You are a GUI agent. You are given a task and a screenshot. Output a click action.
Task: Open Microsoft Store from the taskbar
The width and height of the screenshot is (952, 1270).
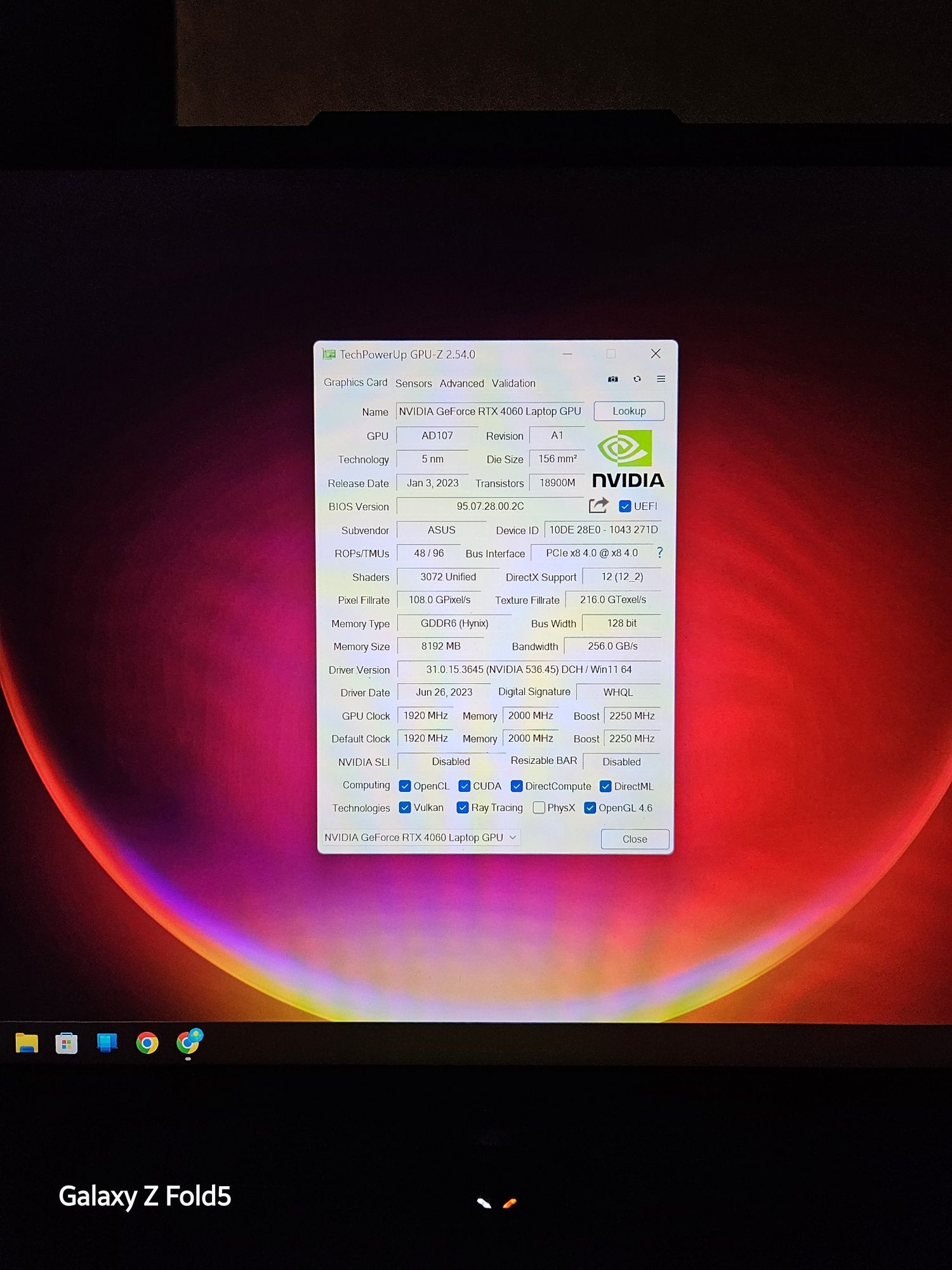coord(67,1043)
